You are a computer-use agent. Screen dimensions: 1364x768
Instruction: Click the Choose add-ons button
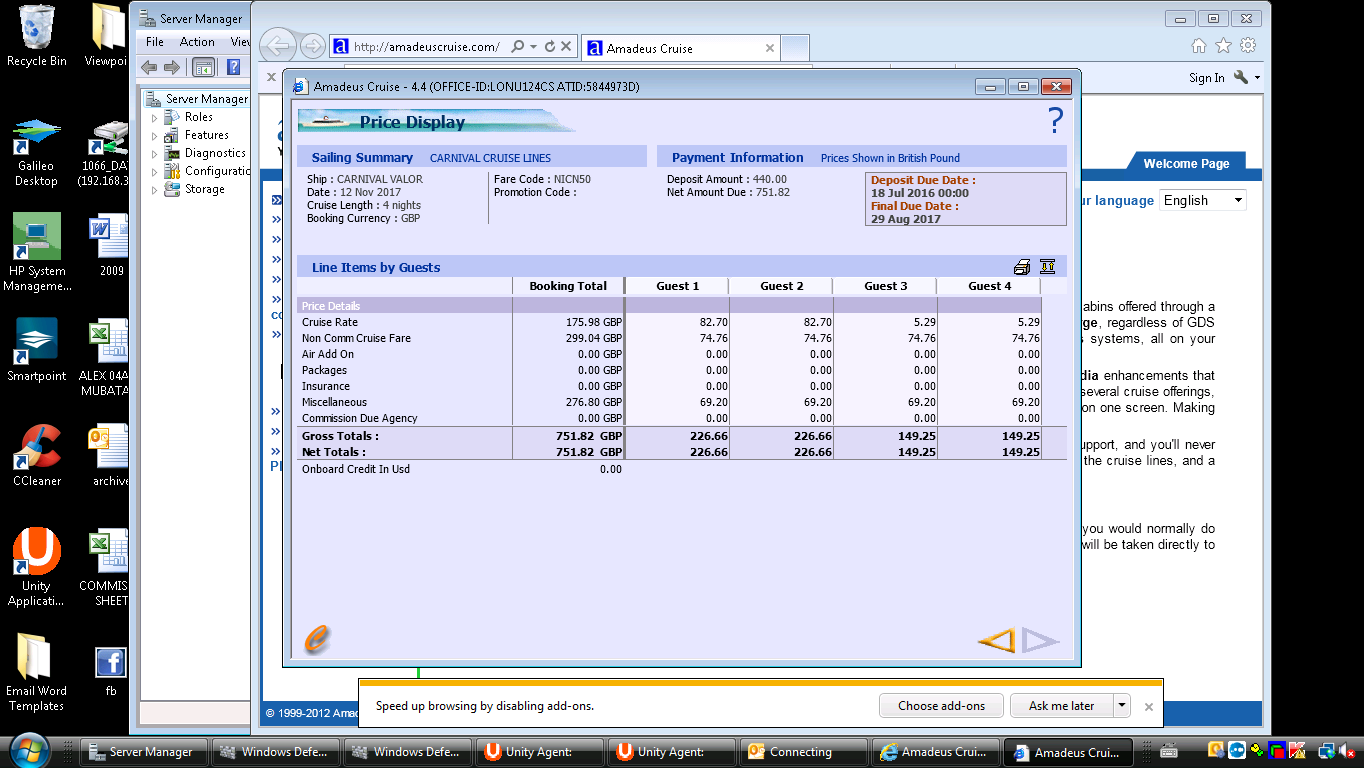941,705
